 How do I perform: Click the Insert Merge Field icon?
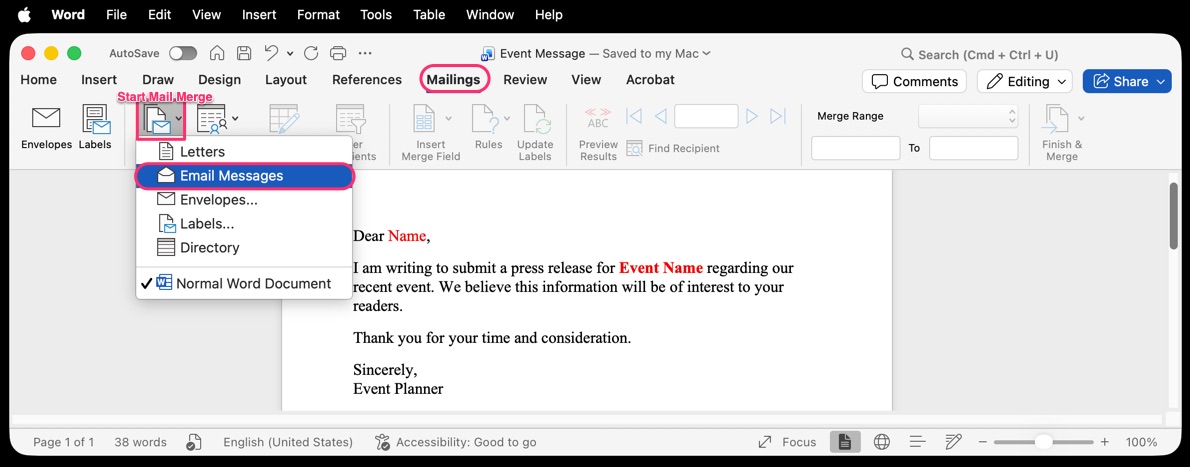click(x=425, y=120)
